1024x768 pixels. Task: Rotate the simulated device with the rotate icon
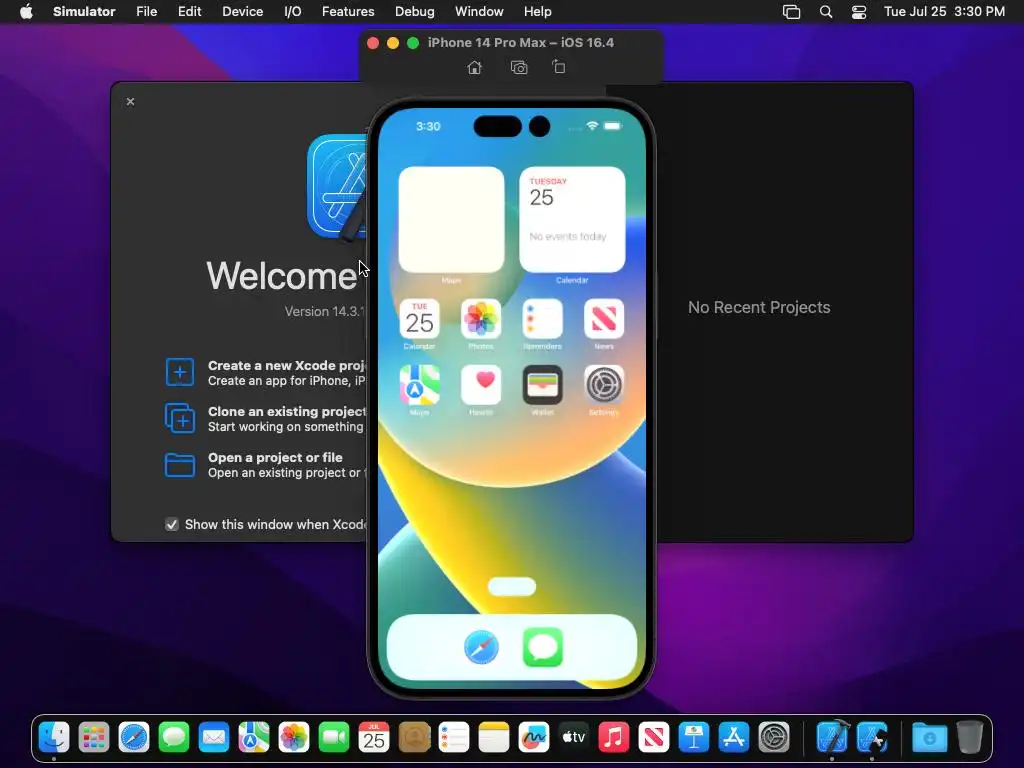(x=558, y=67)
